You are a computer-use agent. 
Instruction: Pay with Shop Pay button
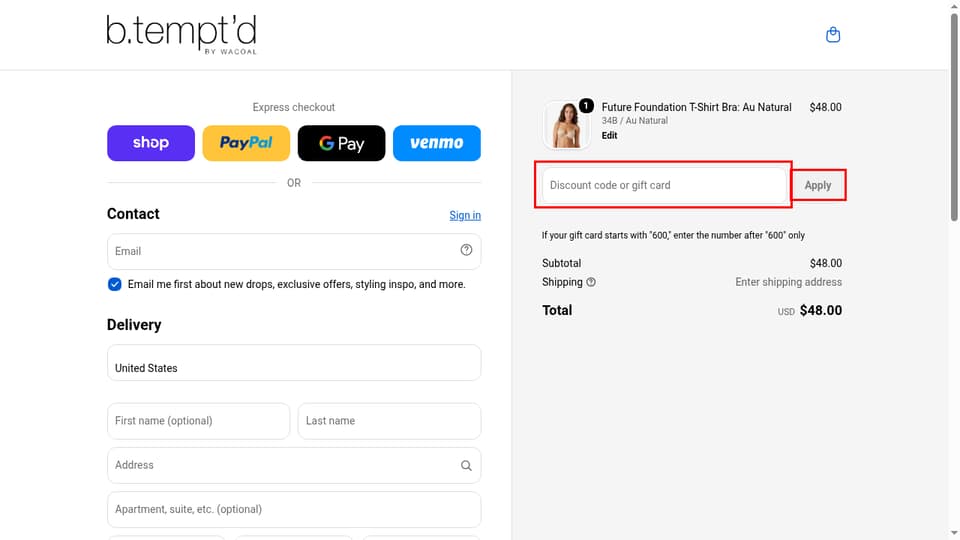pyautogui.click(x=151, y=143)
